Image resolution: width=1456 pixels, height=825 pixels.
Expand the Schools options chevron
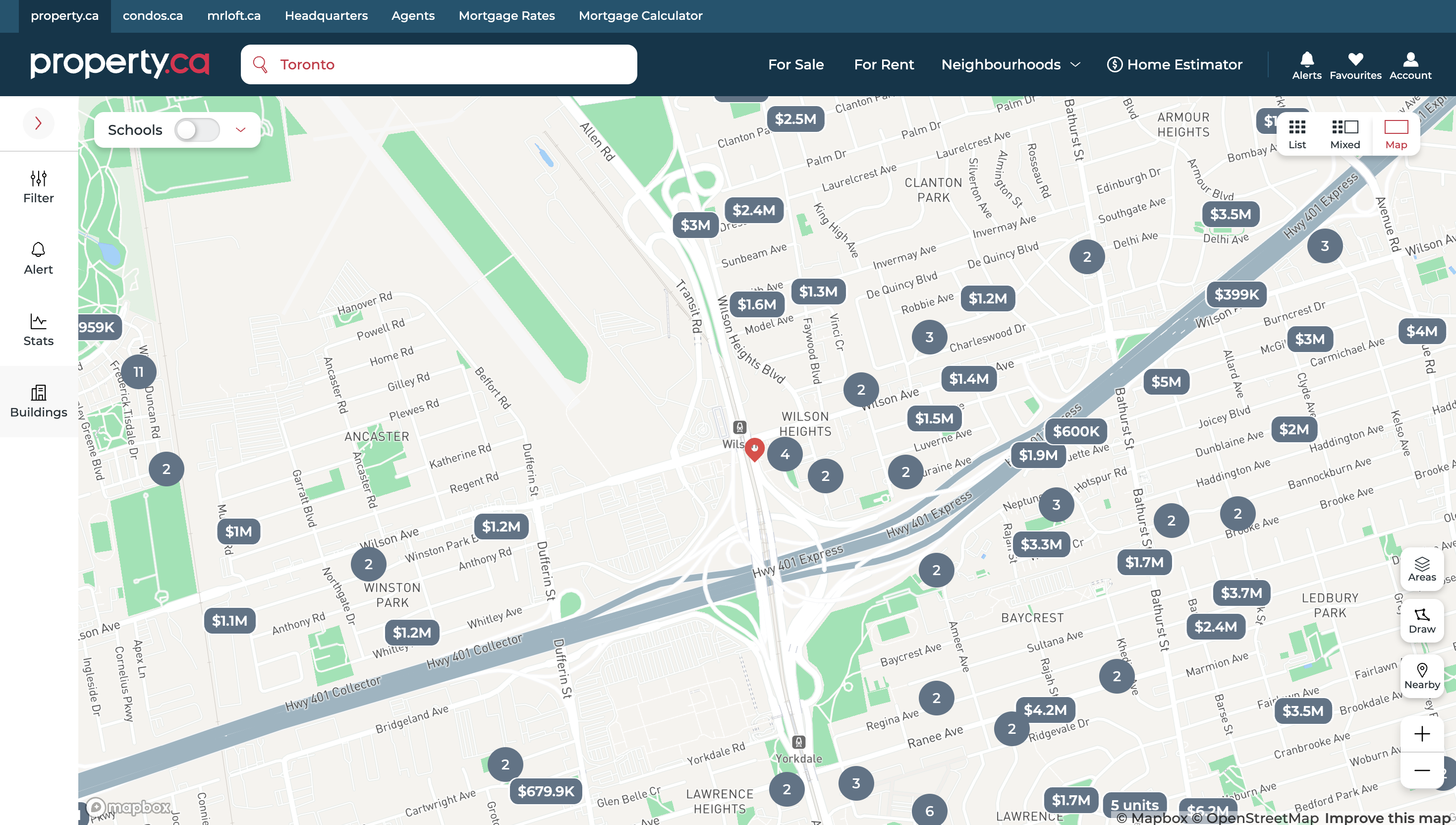[241, 130]
